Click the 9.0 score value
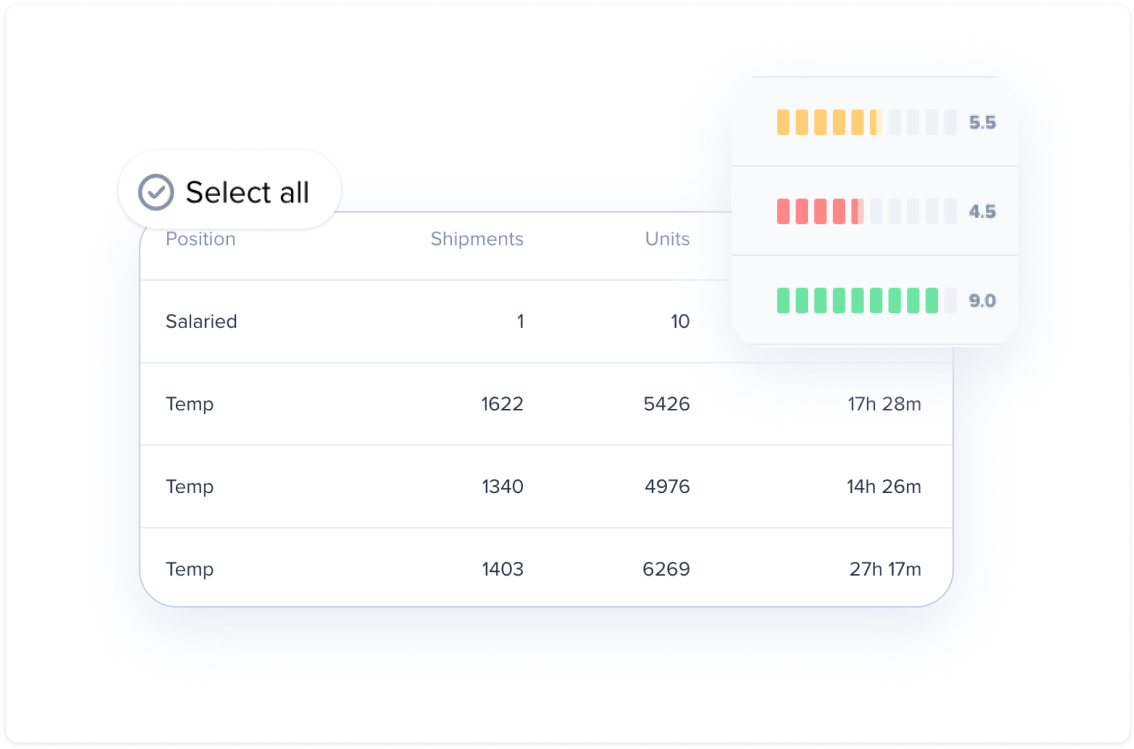 pyautogui.click(x=982, y=301)
